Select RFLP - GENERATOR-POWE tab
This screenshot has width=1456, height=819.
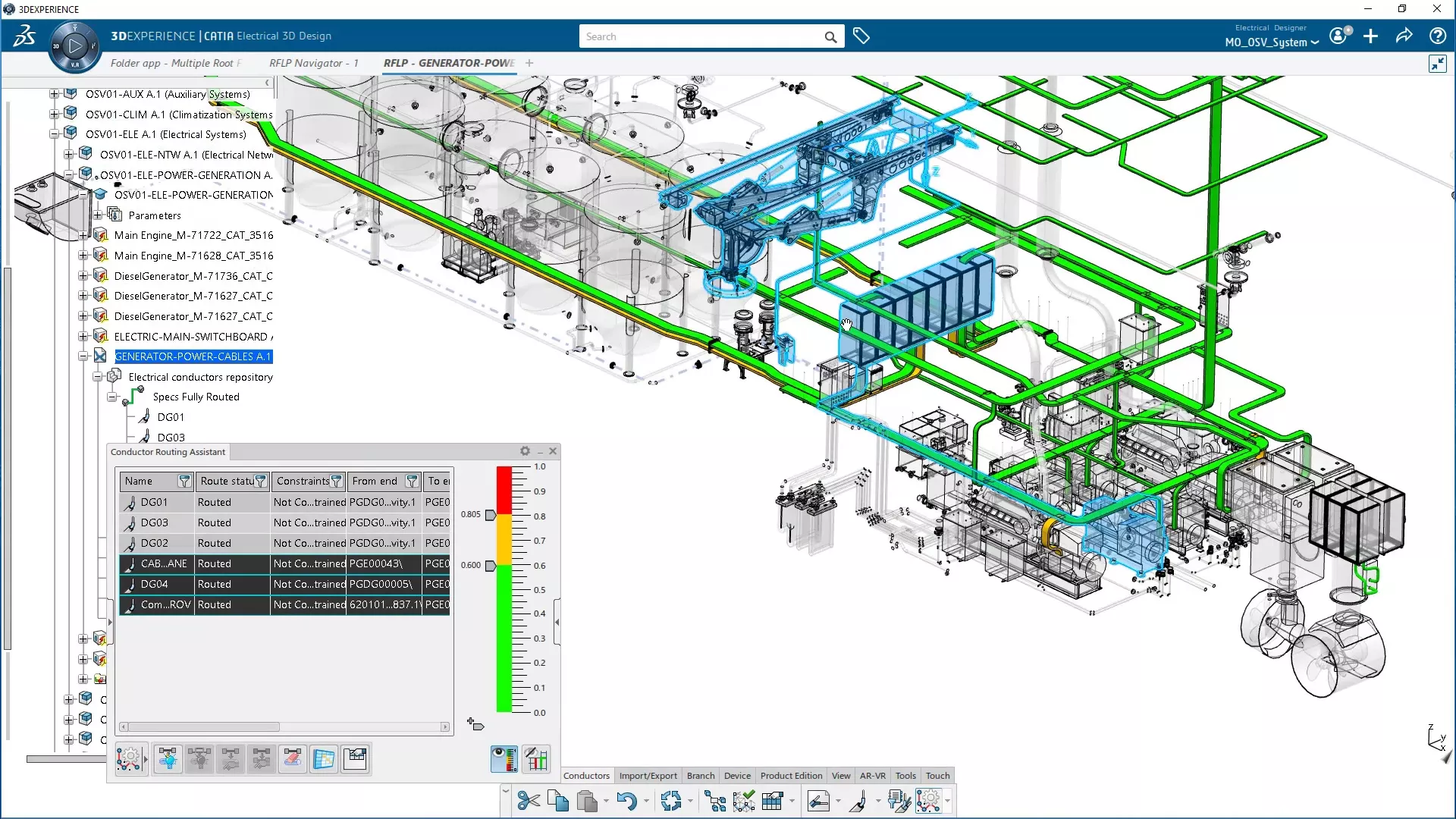point(448,63)
